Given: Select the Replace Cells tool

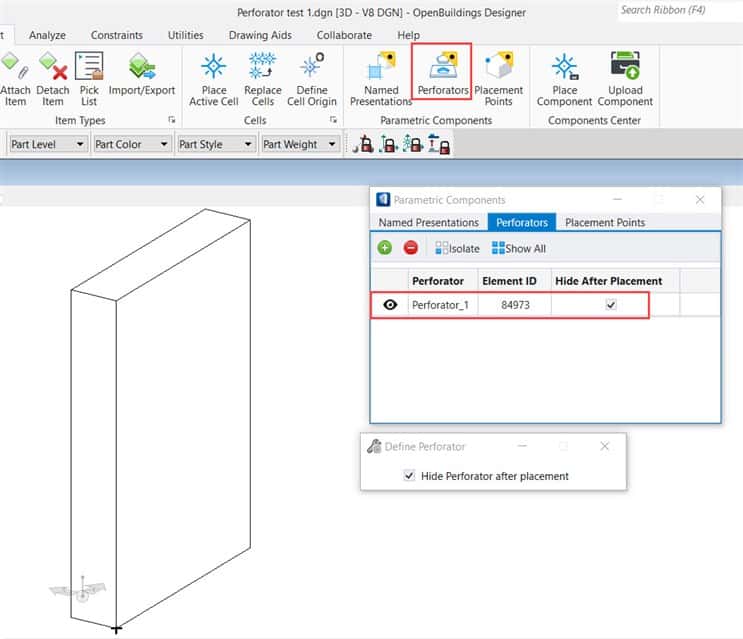Looking at the screenshot, I should [263, 80].
